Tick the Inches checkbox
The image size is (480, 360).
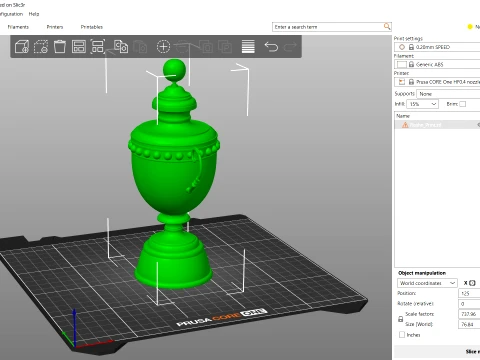tap(402, 334)
